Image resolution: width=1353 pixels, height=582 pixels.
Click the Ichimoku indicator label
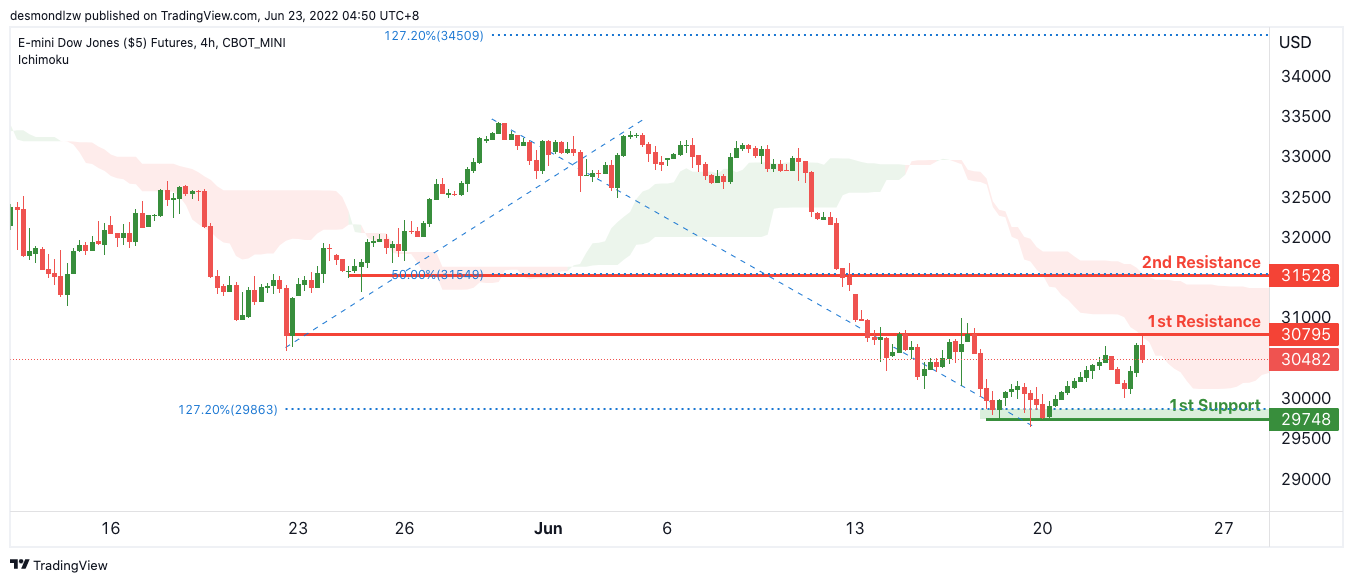point(44,60)
